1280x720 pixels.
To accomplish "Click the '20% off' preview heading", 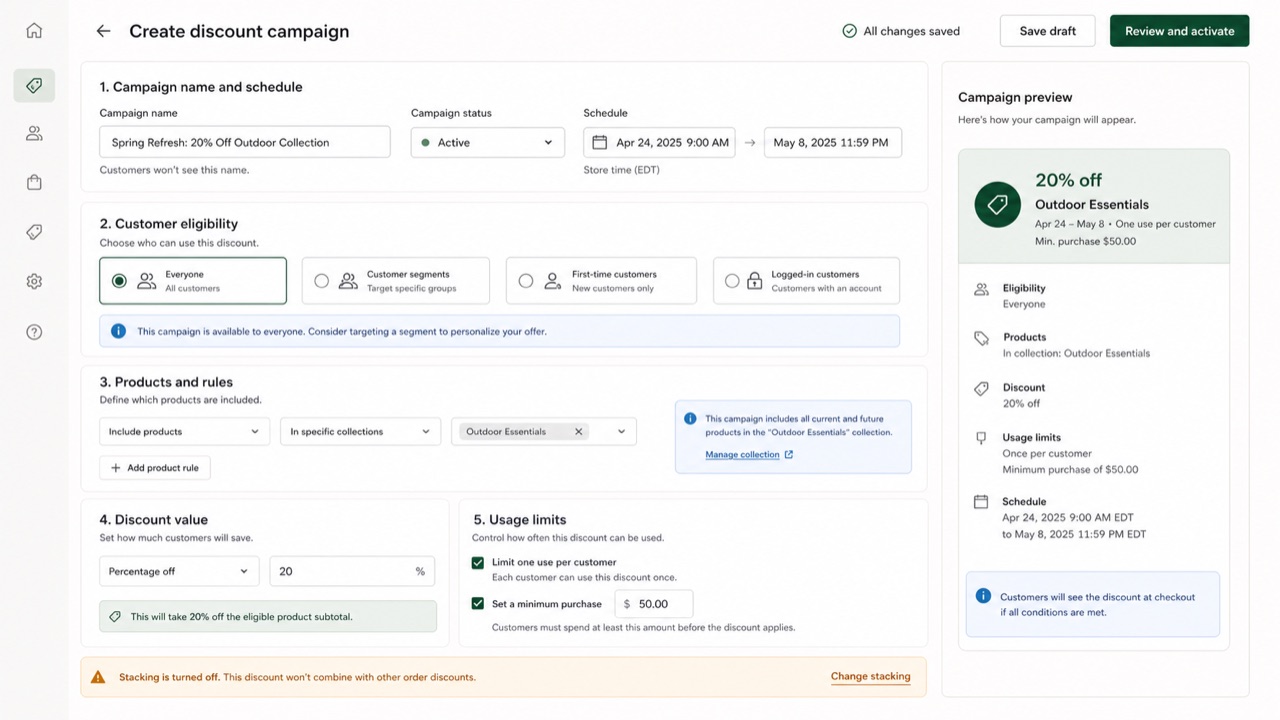I will pos(1069,180).
